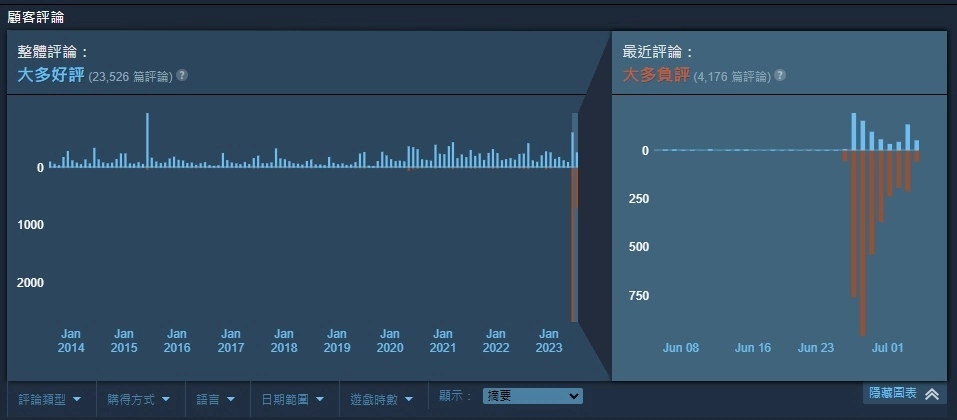Expand the 購得方式 filter menu
957x420 pixels.
click(x=138, y=399)
